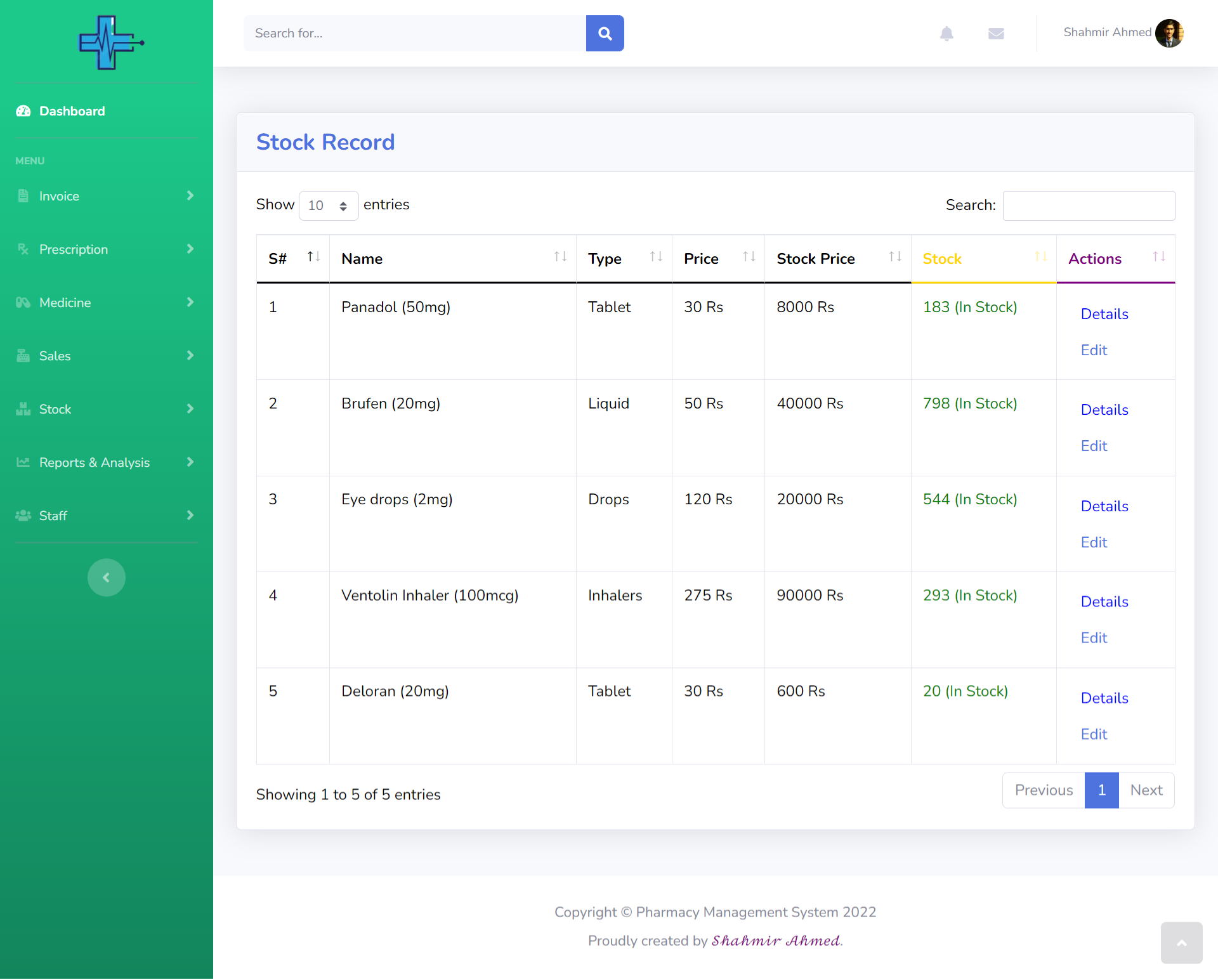Go to the Dashboard menu item

point(72,111)
